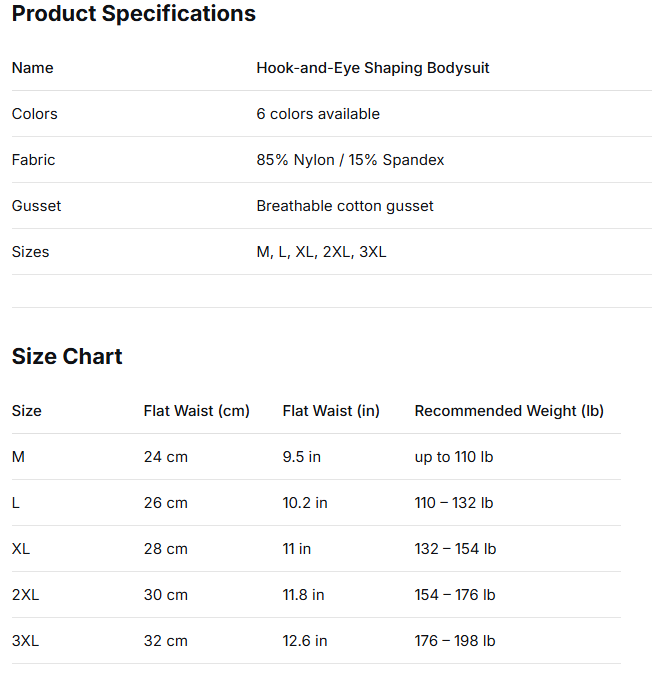This screenshot has height=677, width=652.
Task: Select the 3XL row in the size chart
Action: (x=25, y=641)
